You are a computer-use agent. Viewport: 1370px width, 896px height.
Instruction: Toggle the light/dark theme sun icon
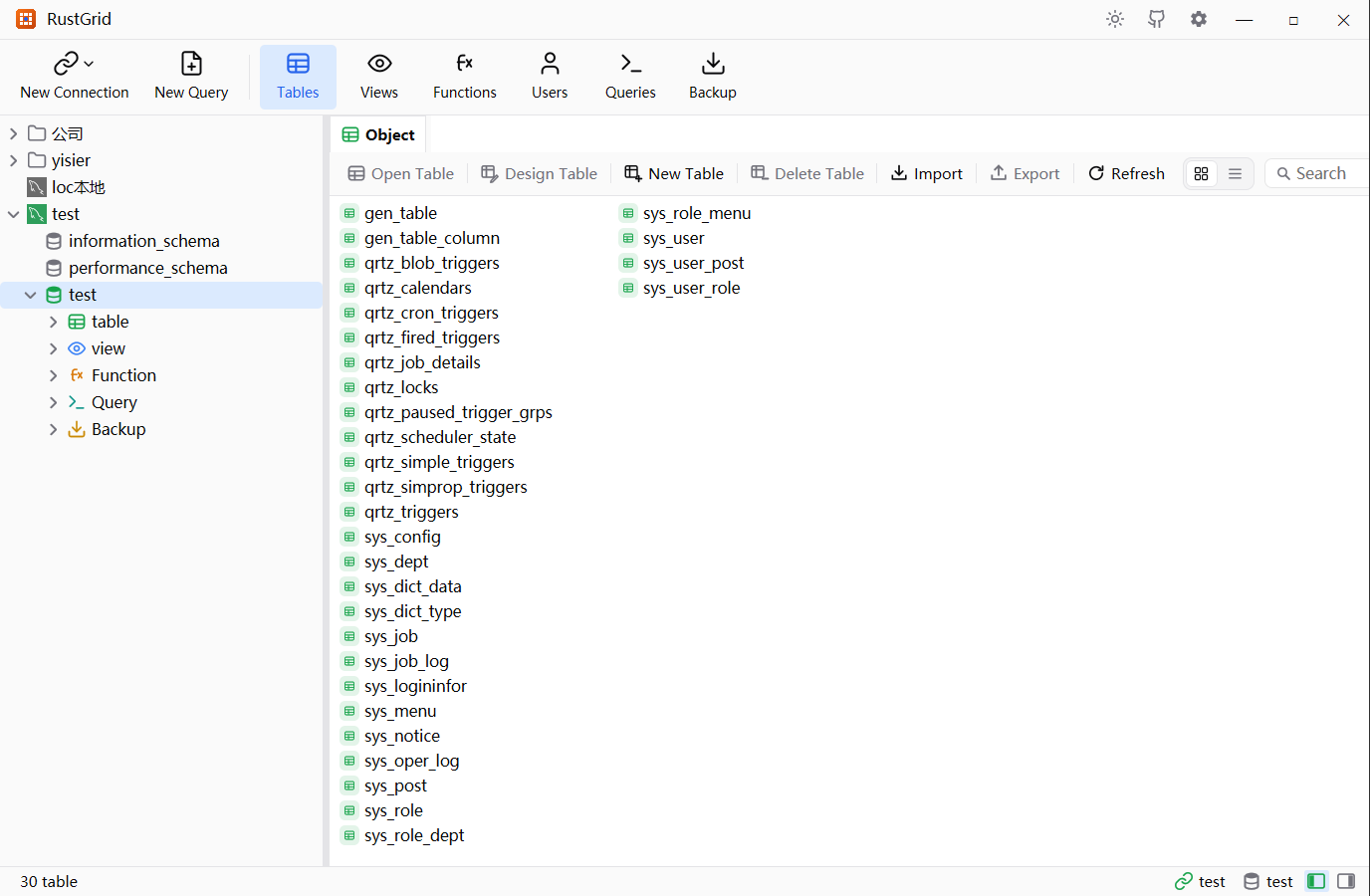pyautogui.click(x=1115, y=19)
